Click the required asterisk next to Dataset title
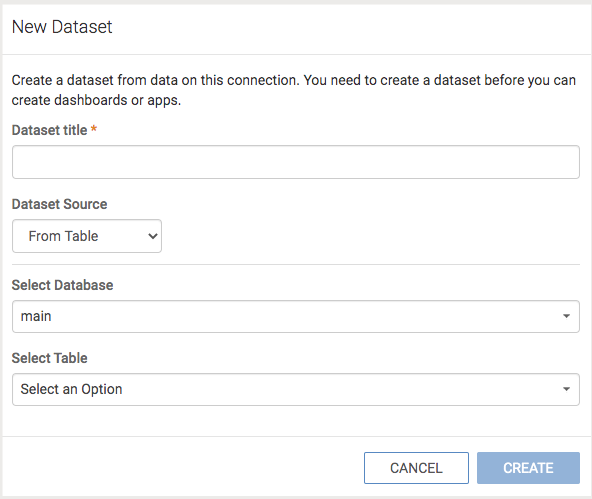 94,129
